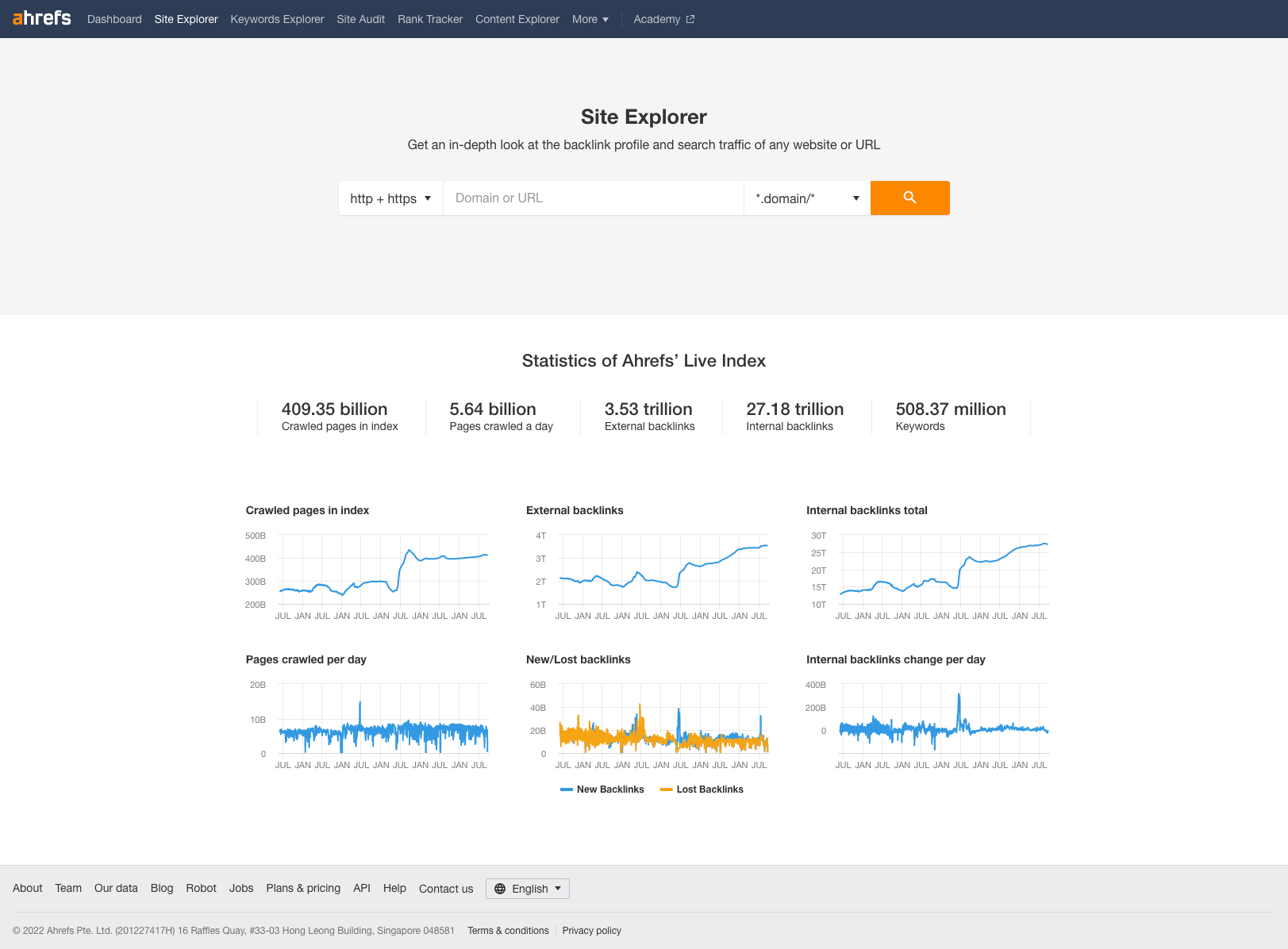Open the English language dropdown
The height and width of the screenshot is (949, 1288).
[x=533, y=889]
